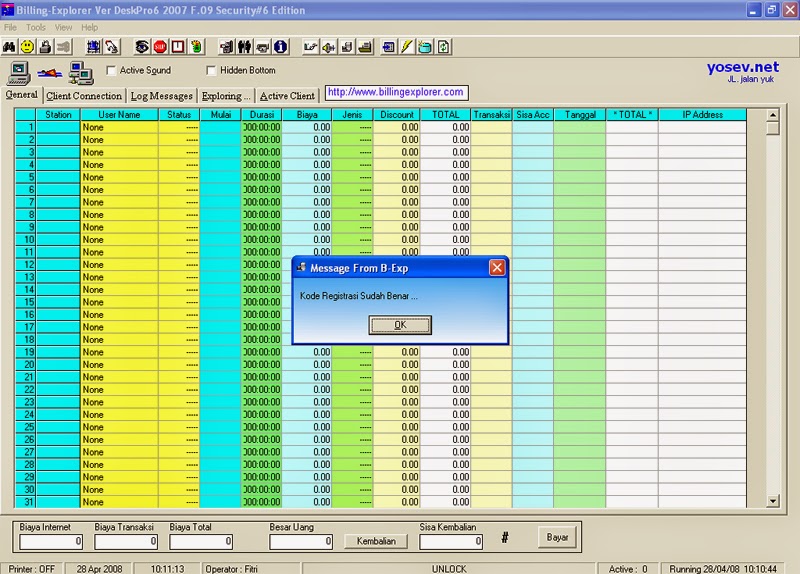Switch to the Active Client tab

click(287, 96)
